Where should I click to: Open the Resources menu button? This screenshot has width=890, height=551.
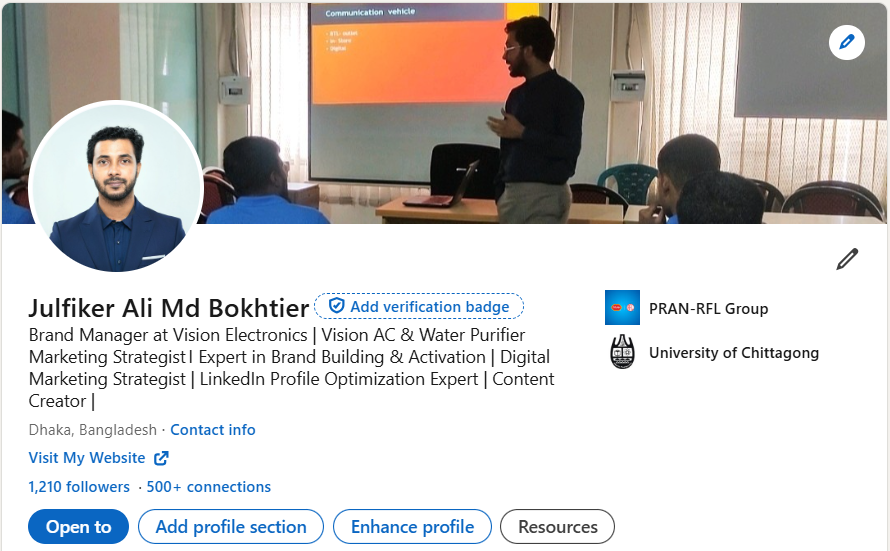pos(557,527)
